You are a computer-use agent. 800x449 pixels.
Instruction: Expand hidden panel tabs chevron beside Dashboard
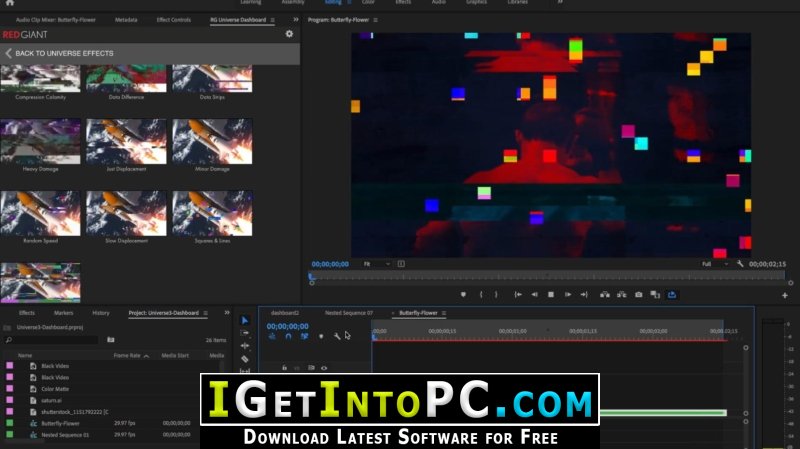click(295, 19)
